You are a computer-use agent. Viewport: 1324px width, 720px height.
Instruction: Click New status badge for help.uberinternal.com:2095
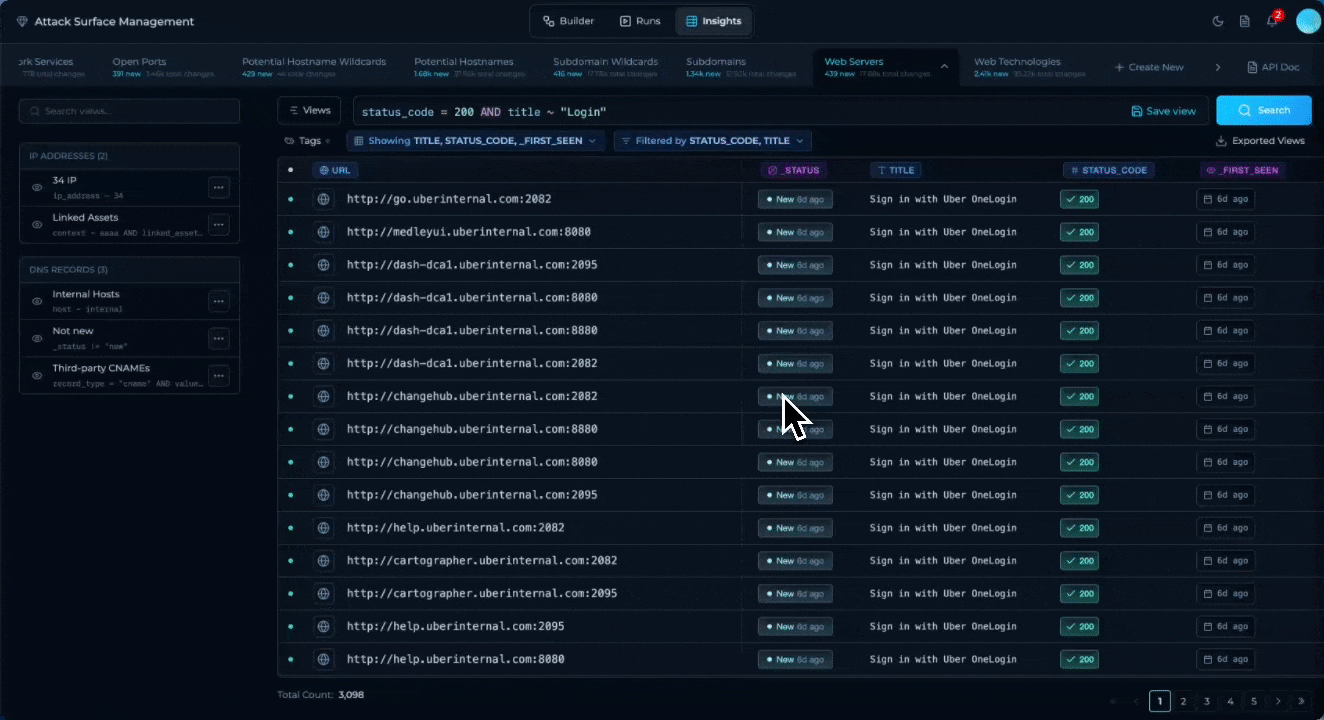[x=795, y=626]
